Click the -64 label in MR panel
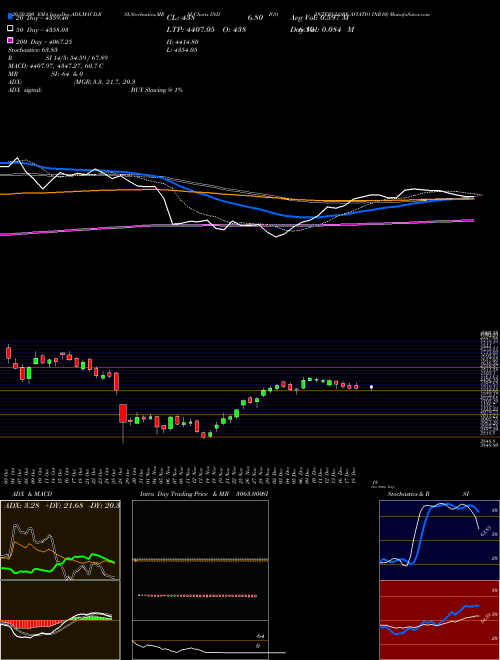 coord(258,636)
